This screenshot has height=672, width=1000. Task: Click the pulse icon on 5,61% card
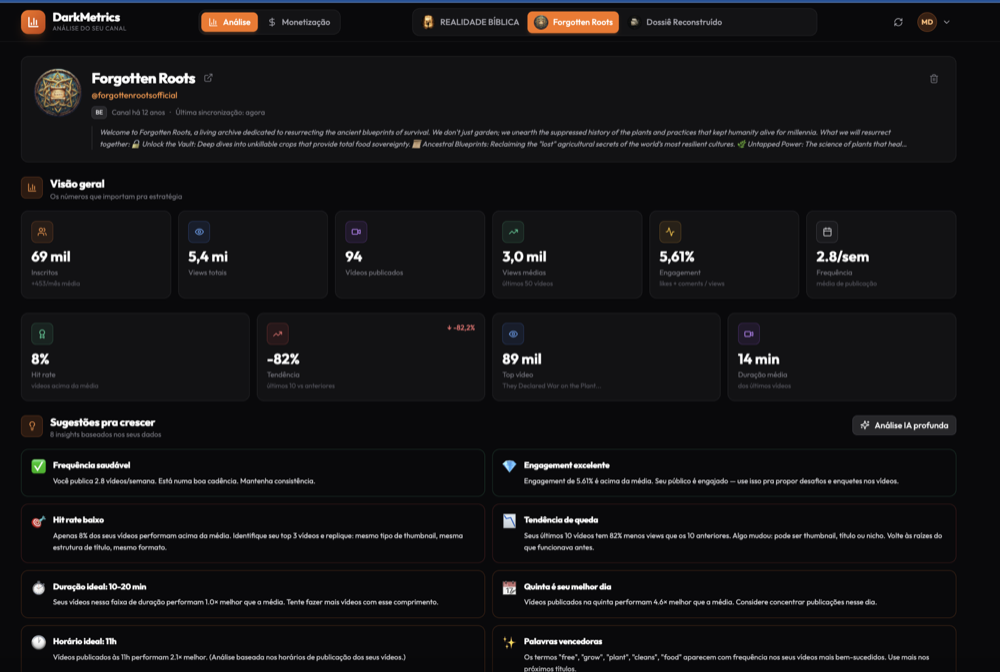coord(670,232)
